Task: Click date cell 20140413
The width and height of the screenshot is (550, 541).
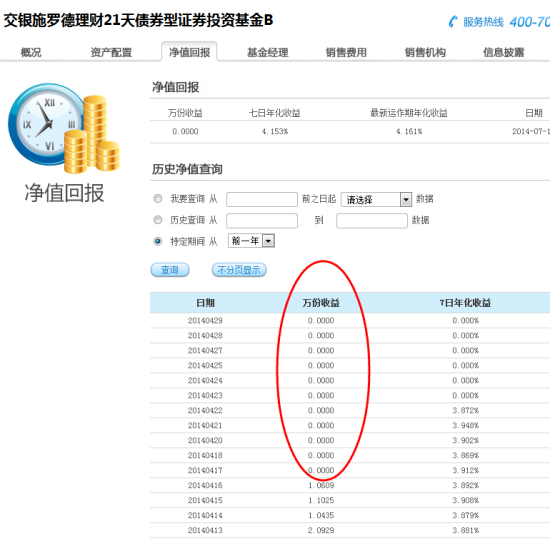Action: click(205, 530)
